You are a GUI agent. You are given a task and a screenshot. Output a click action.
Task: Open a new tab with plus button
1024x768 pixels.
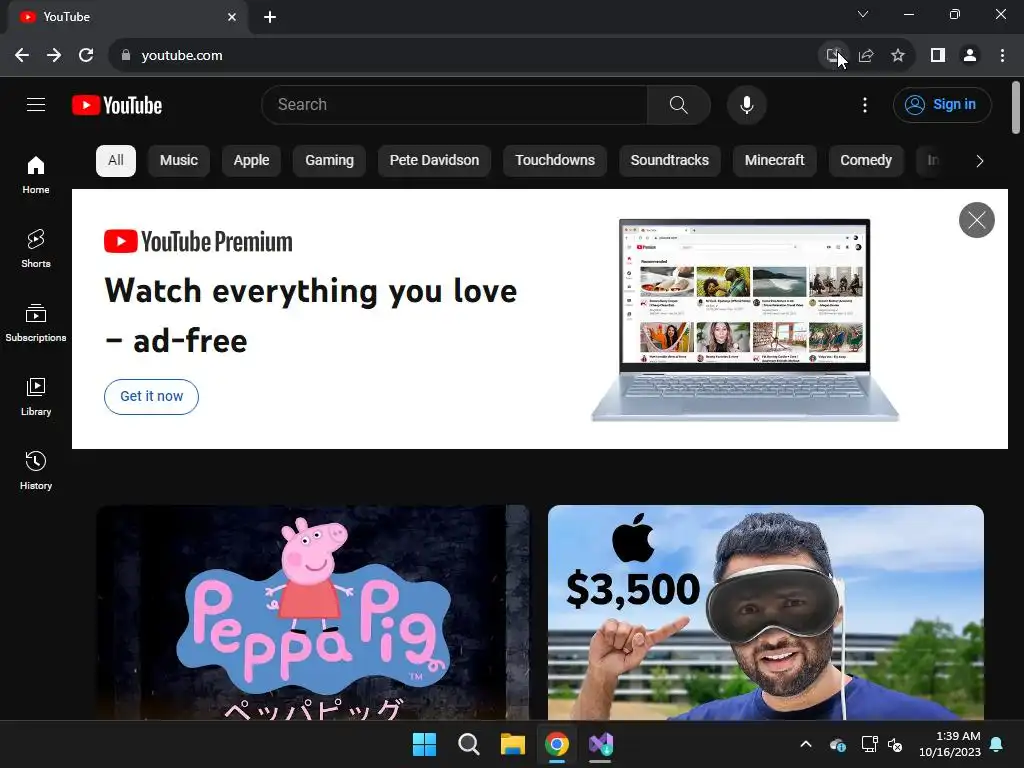[270, 17]
